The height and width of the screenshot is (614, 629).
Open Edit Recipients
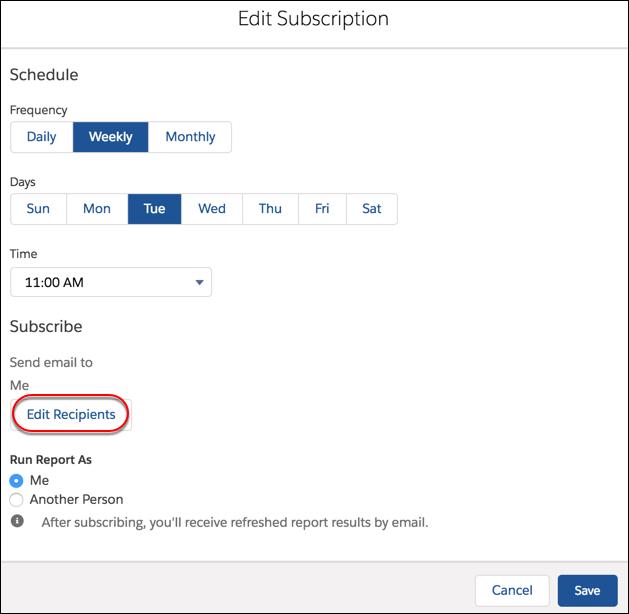click(71, 414)
